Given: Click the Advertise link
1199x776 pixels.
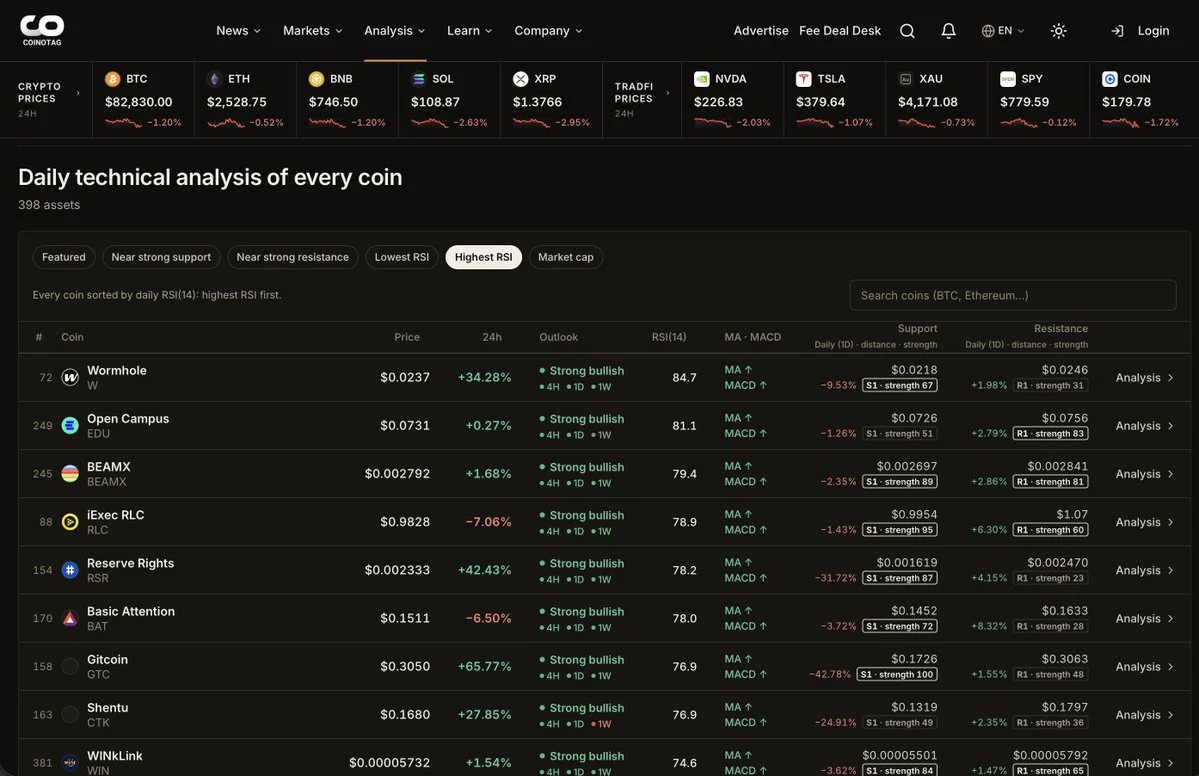Looking at the screenshot, I should coord(761,31).
